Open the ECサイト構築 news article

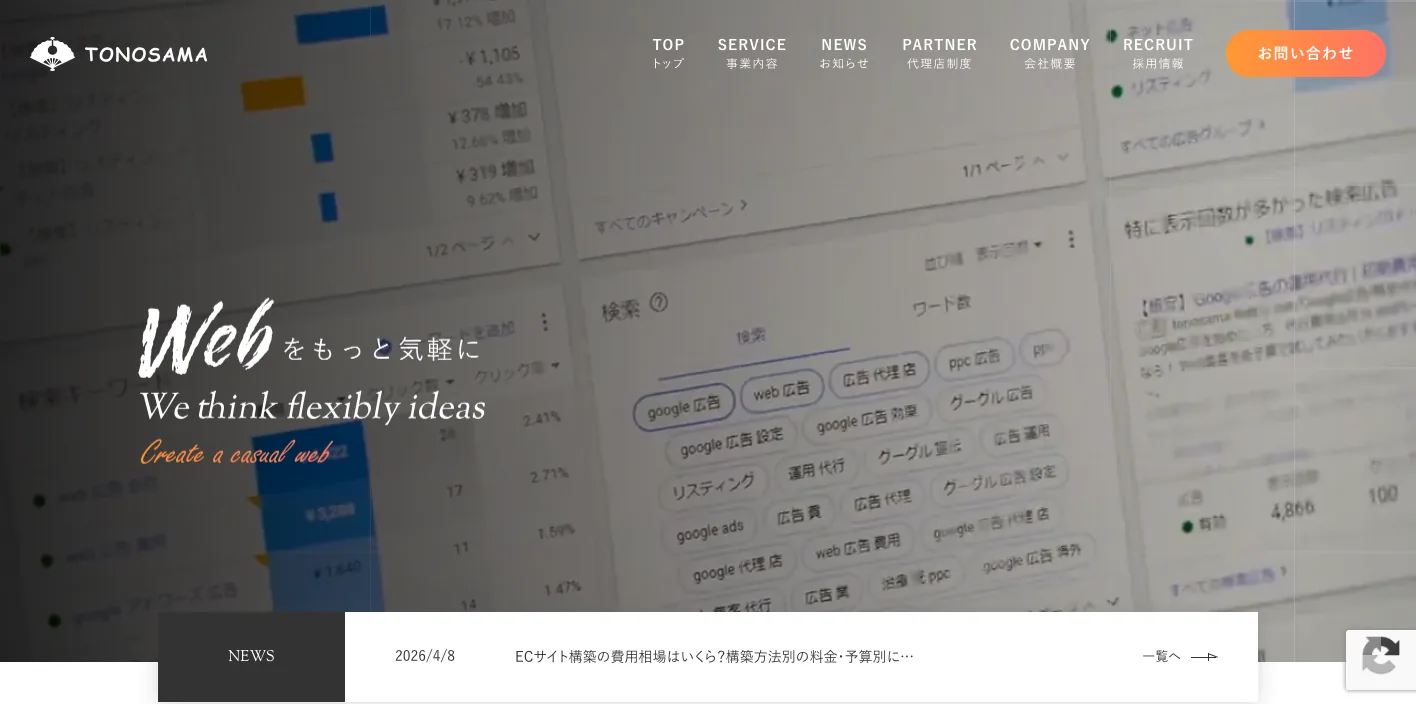tap(714, 657)
